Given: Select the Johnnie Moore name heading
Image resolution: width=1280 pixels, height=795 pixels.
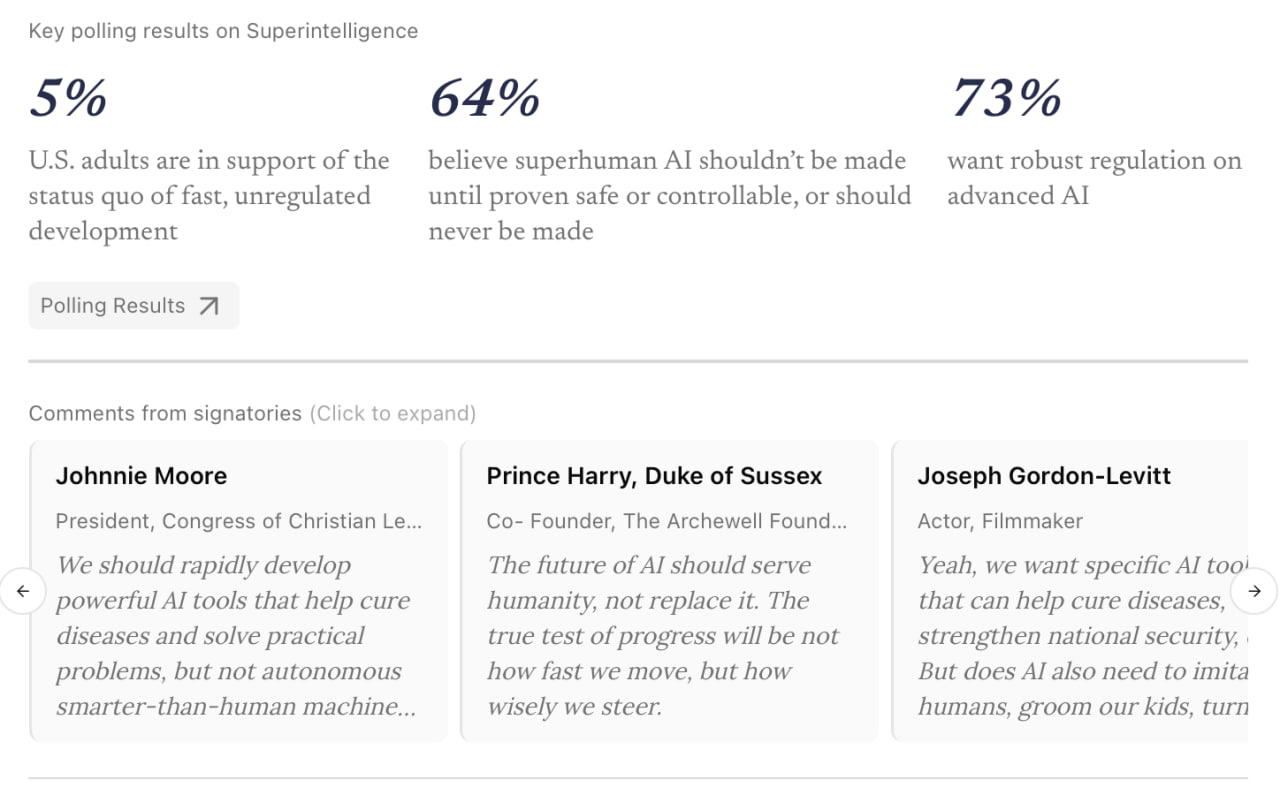Looking at the screenshot, I should pos(141,476).
